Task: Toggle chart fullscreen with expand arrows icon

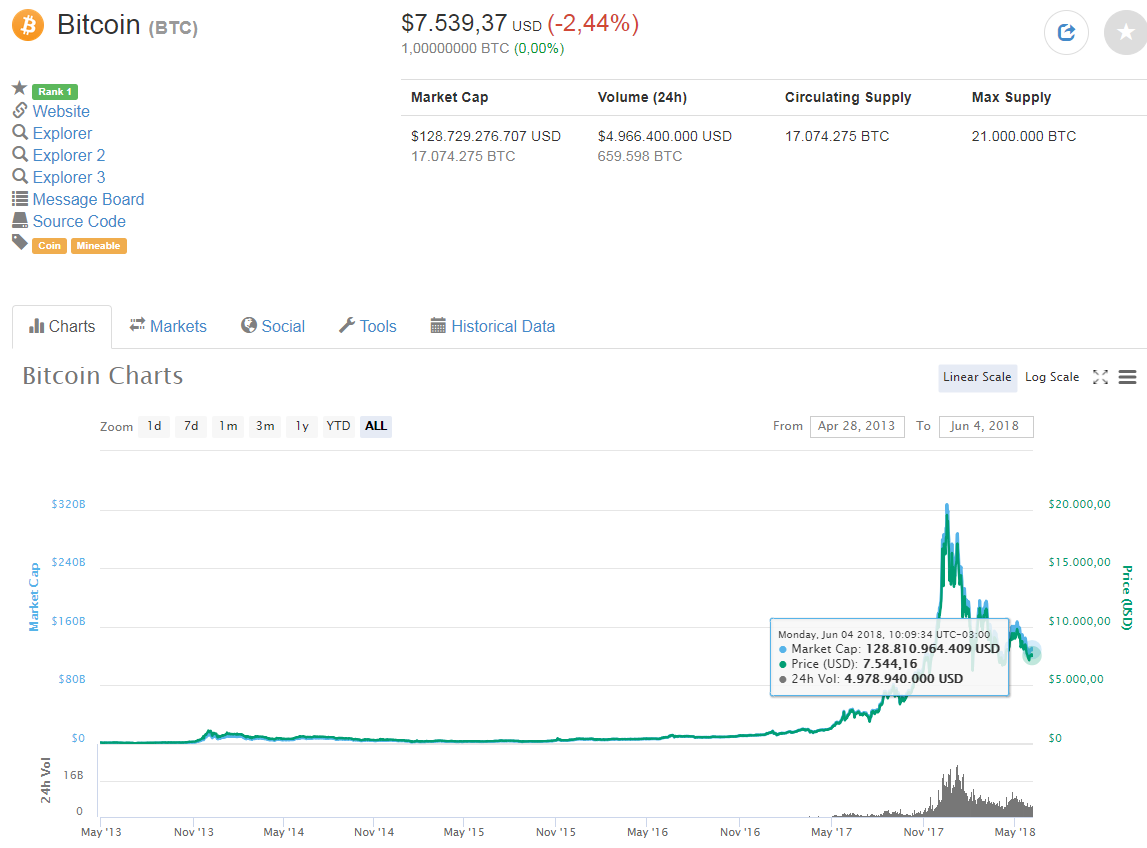Action: (x=1100, y=377)
